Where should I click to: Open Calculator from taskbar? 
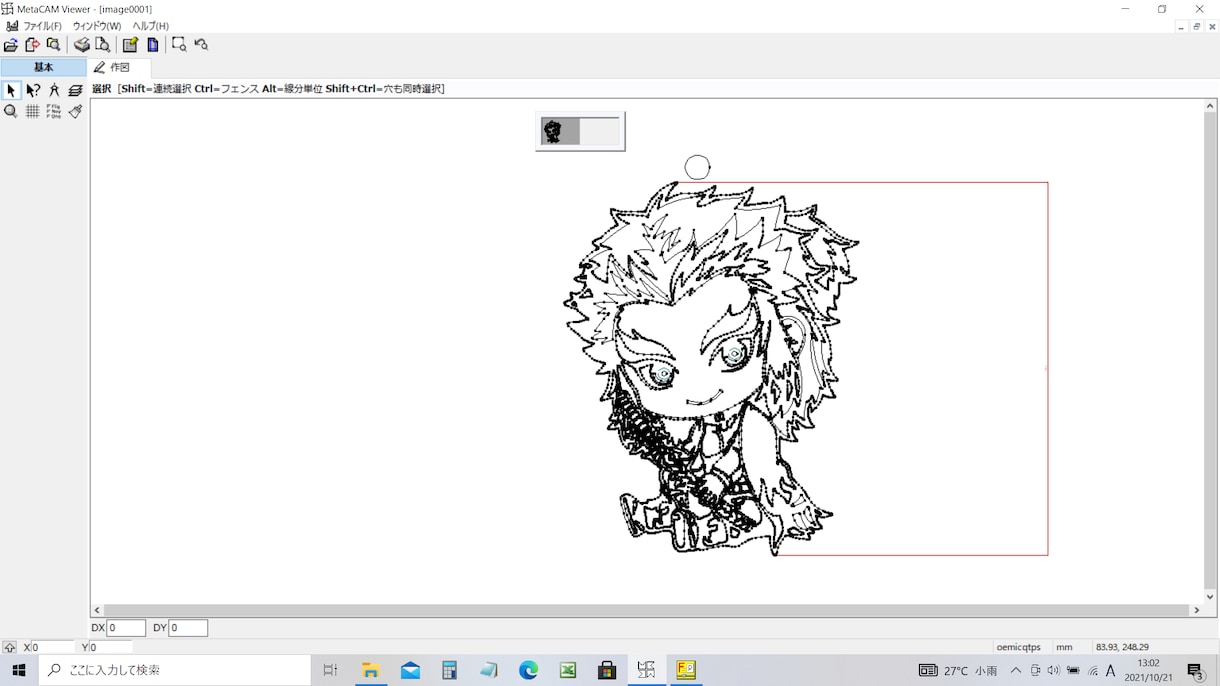(x=449, y=670)
